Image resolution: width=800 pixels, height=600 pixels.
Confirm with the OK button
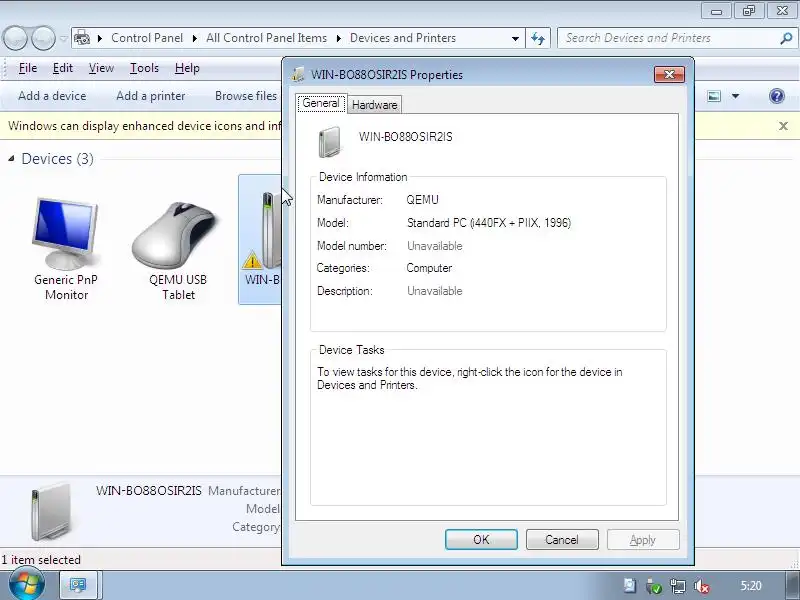pyautogui.click(x=481, y=539)
